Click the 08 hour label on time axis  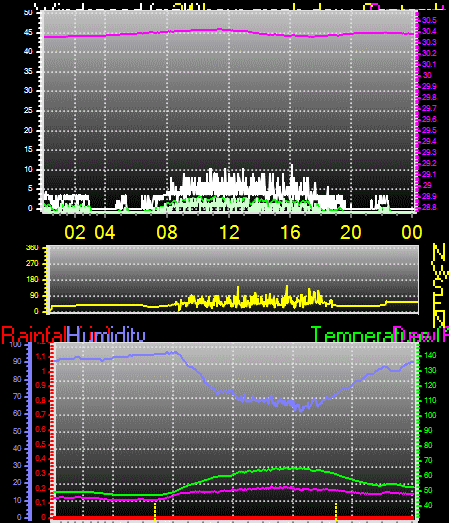pos(167,232)
